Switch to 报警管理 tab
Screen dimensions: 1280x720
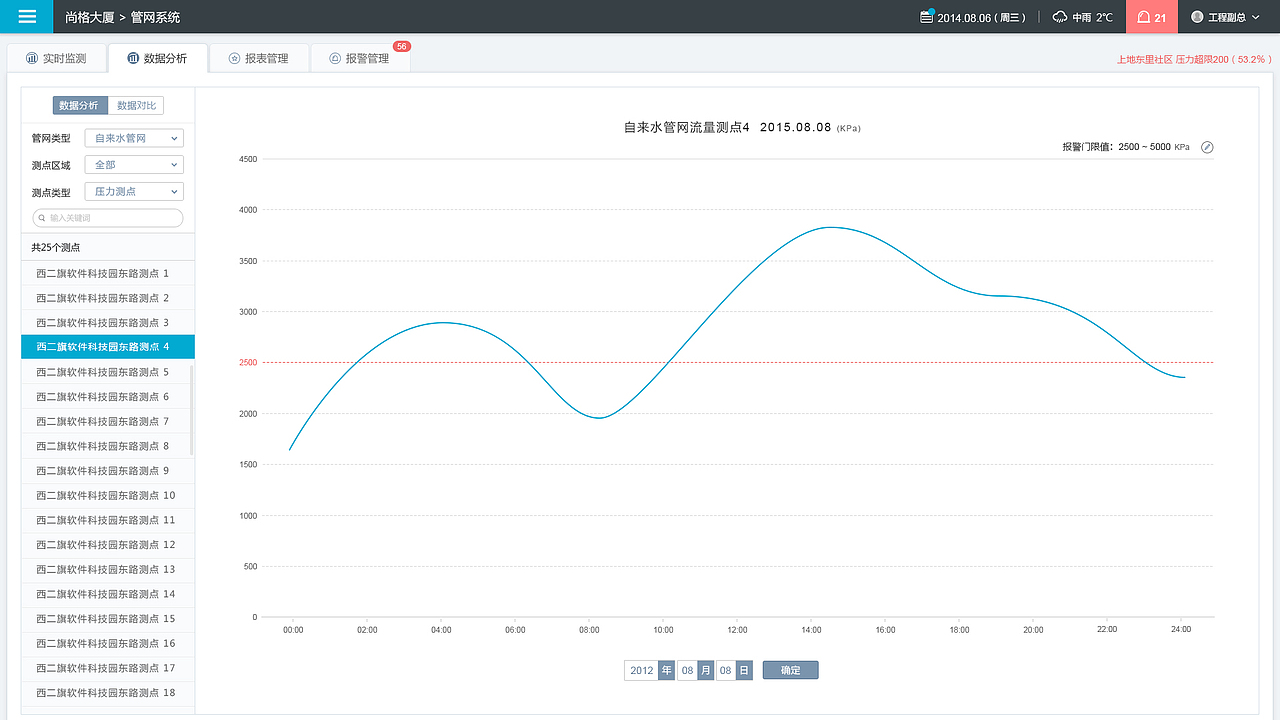pos(360,59)
